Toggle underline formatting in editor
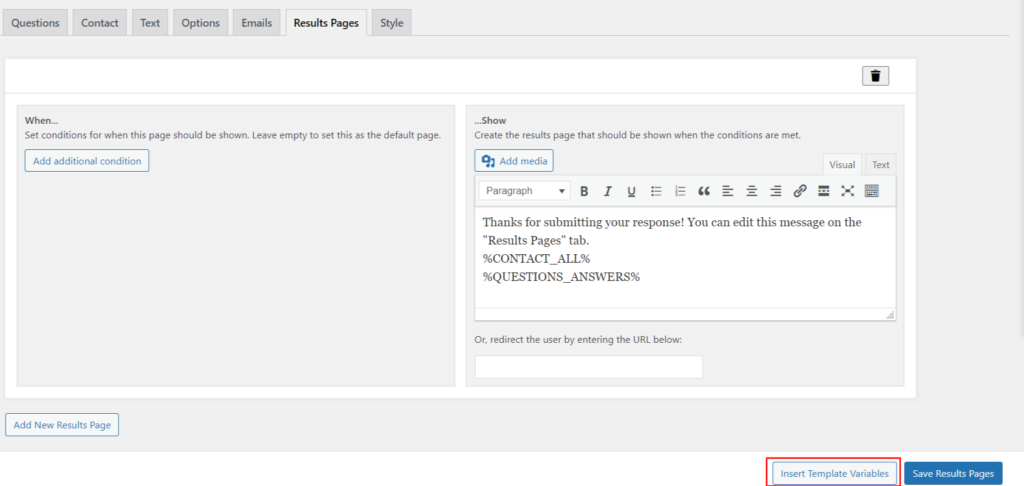 (x=631, y=191)
